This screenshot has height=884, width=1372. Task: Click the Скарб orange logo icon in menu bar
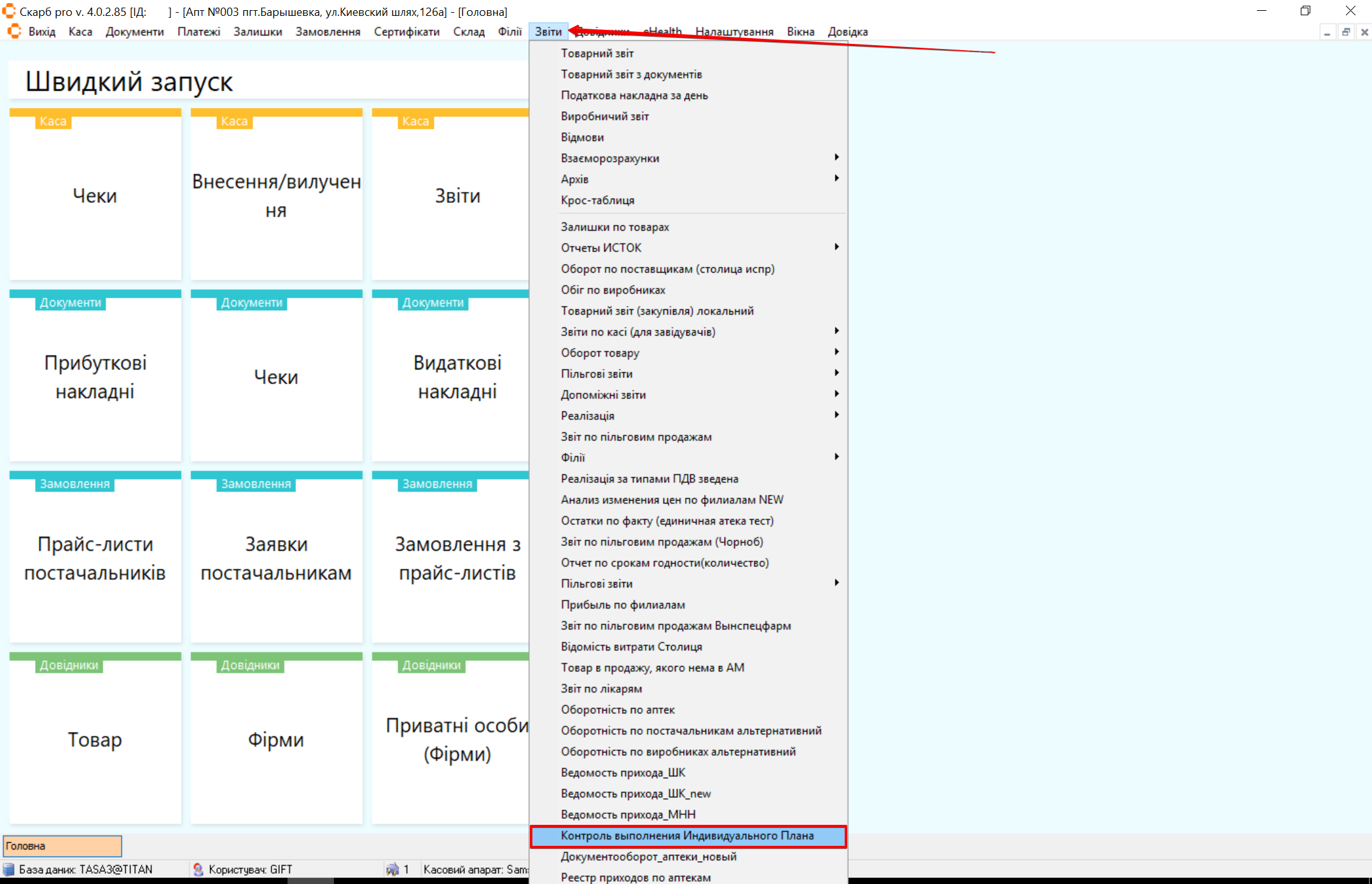tap(14, 31)
